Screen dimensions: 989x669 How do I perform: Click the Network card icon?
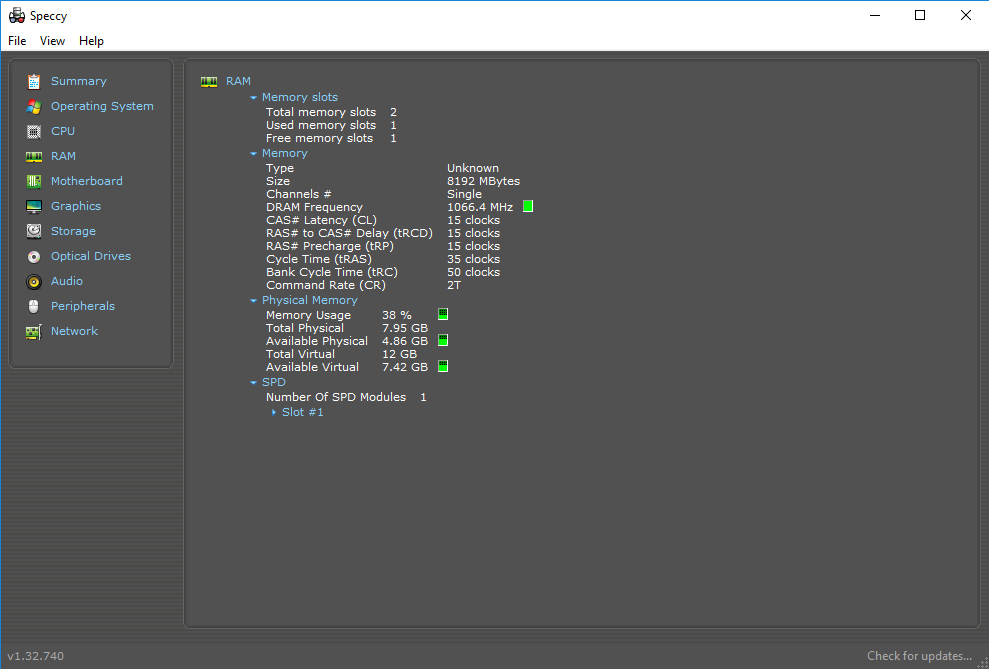34,332
